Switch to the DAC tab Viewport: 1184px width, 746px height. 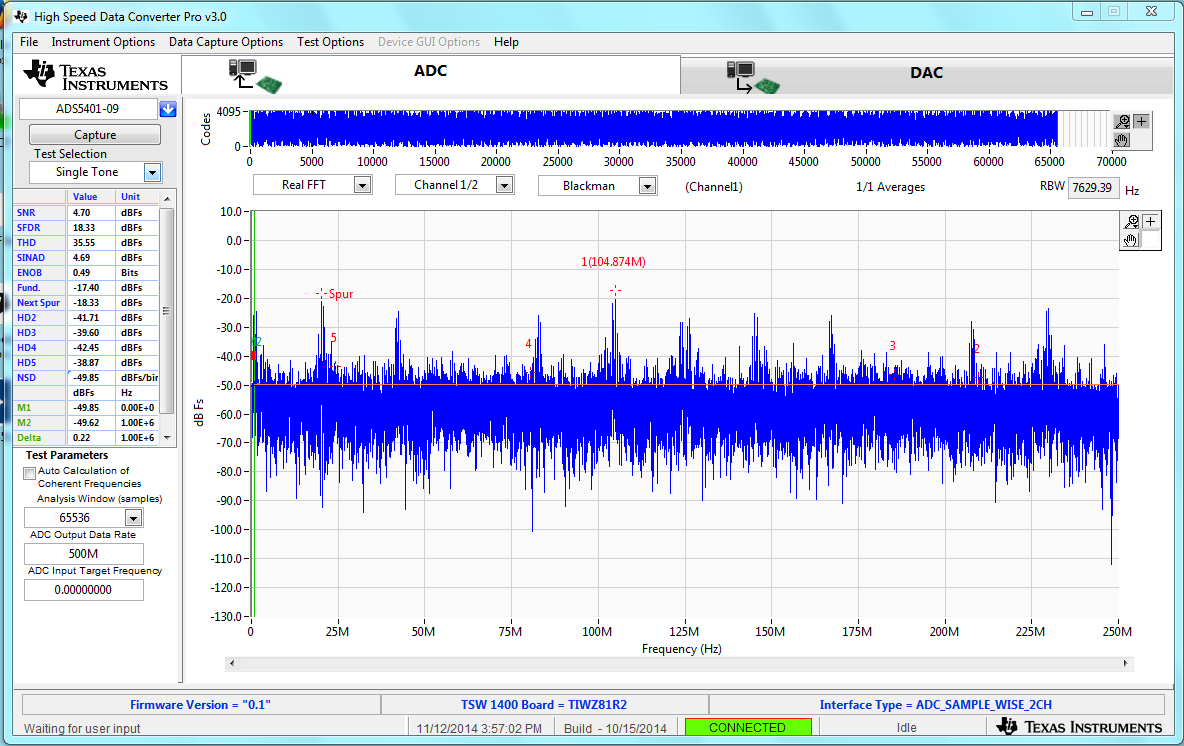pos(927,76)
